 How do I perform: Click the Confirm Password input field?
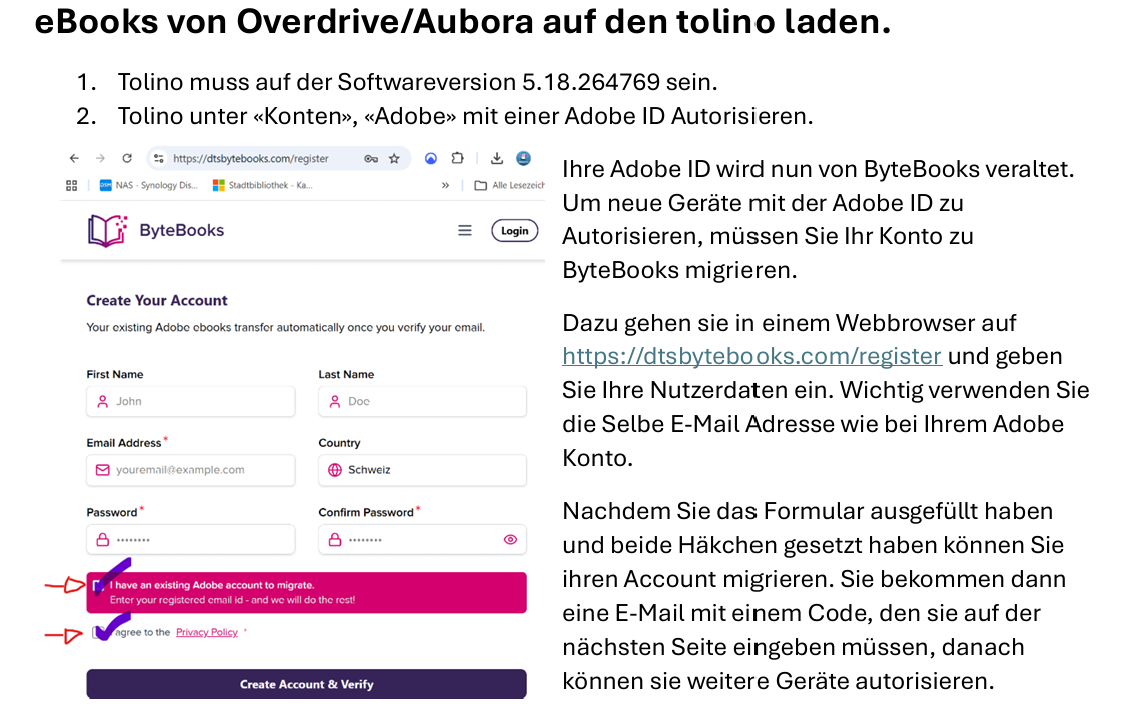coord(422,539)
